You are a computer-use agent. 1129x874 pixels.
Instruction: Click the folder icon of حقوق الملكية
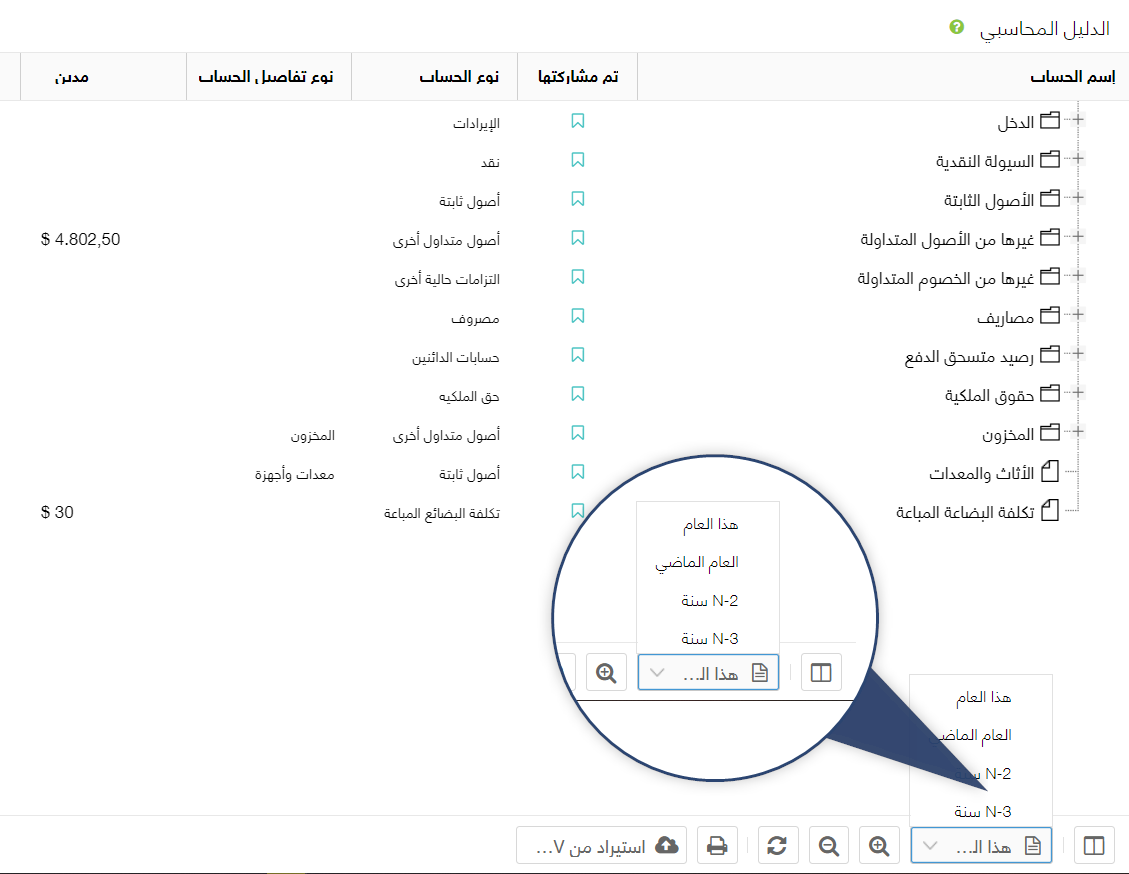[1051, 393]
